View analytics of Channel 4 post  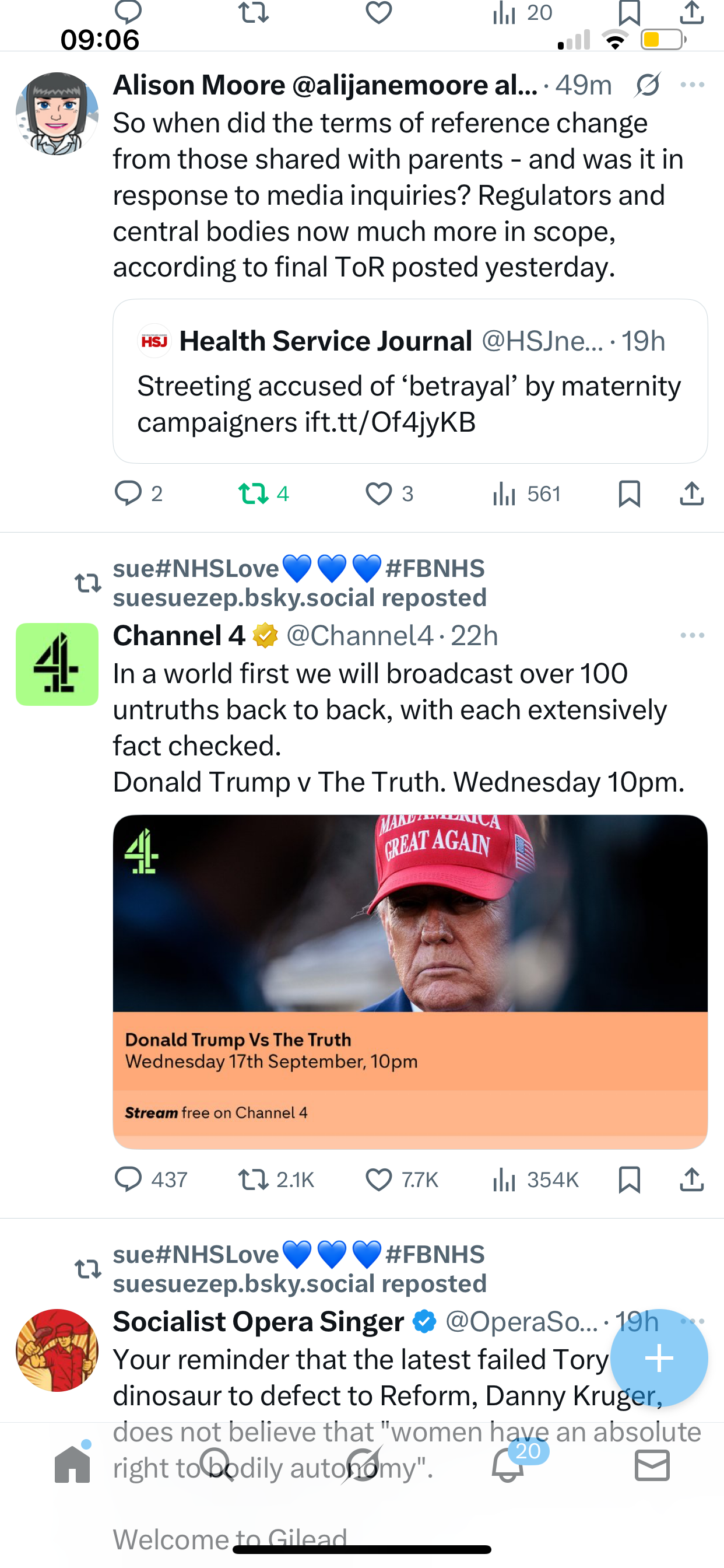[505, 1179]
